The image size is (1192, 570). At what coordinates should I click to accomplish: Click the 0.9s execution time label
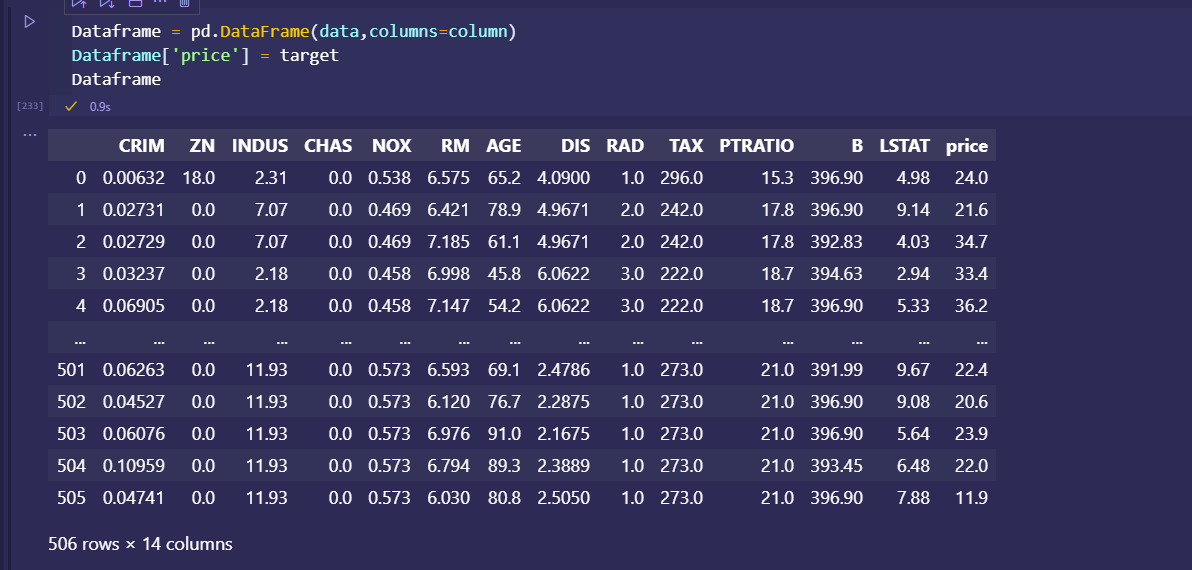coord(100,107)
